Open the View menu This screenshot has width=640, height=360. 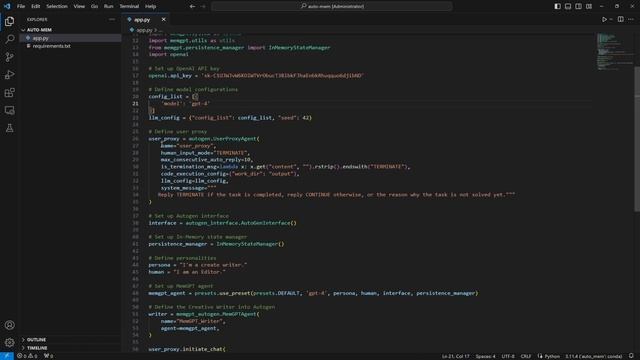pyautogui.click(x=79, y=7)
